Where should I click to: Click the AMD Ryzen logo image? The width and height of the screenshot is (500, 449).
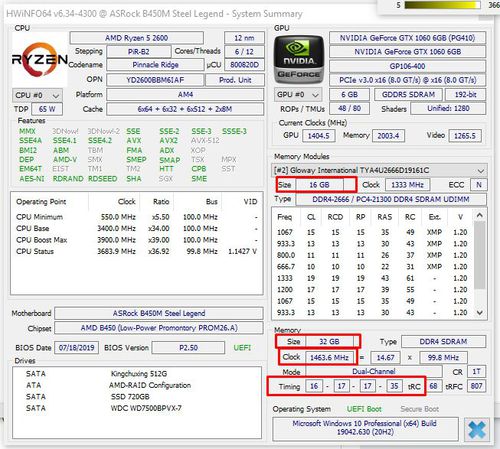pyautogui.click(x=40, y=60)
